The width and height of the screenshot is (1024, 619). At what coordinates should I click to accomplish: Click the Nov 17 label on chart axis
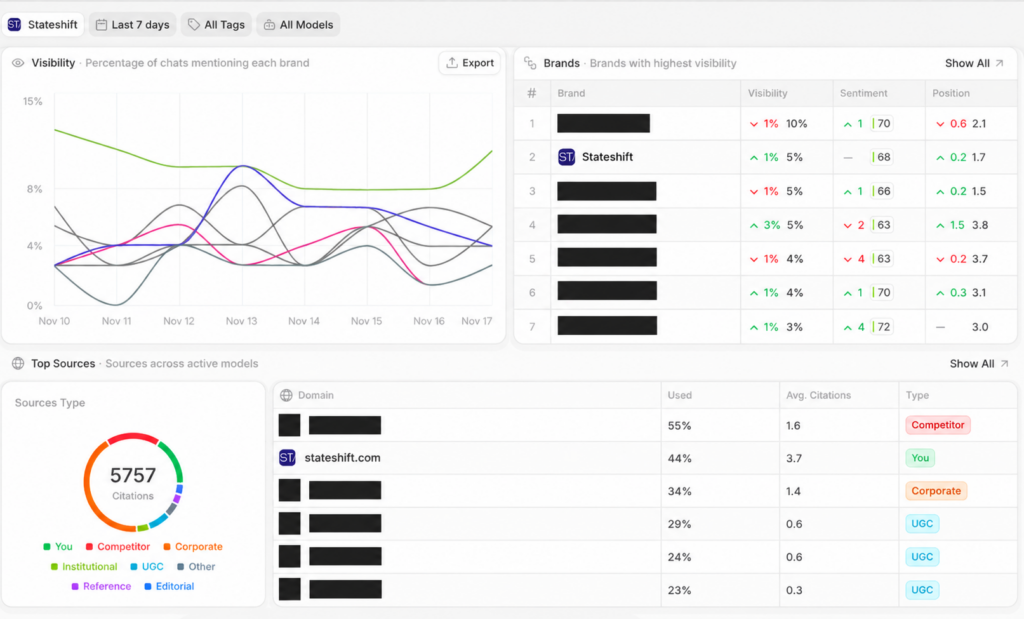click(x=477, y=321)
